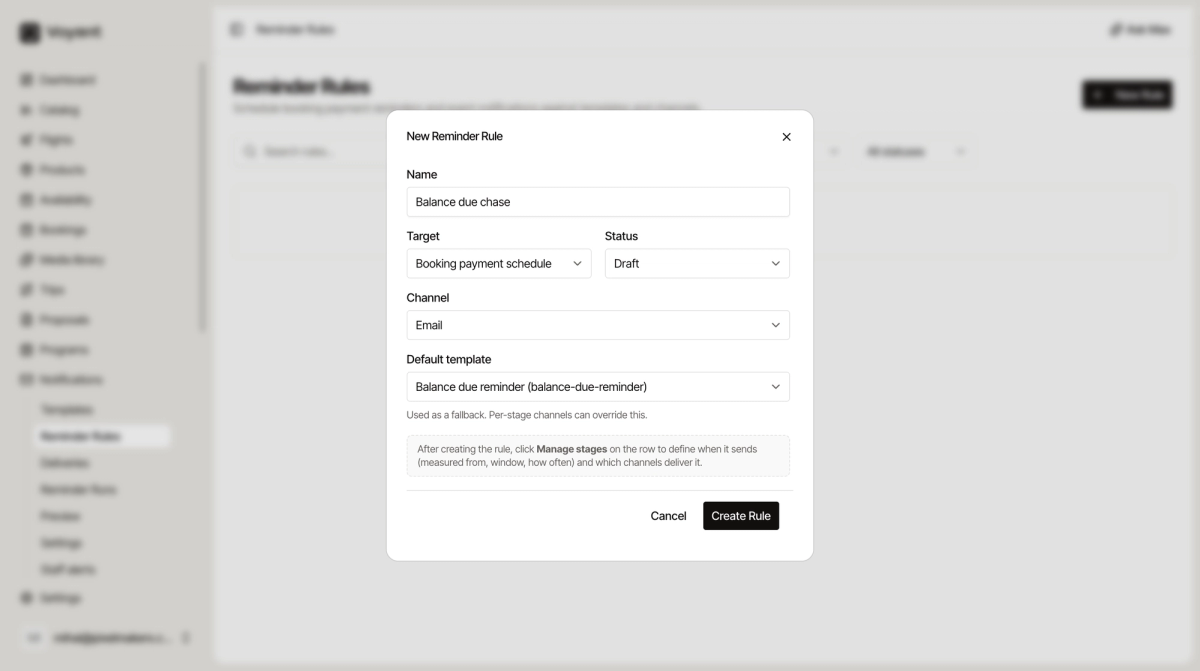Viewport: 1200px width, 671px height.
Task: Click the highlighted Reminder Rules sidebar item
Action: pyautogui.click(x=101, y=437)
